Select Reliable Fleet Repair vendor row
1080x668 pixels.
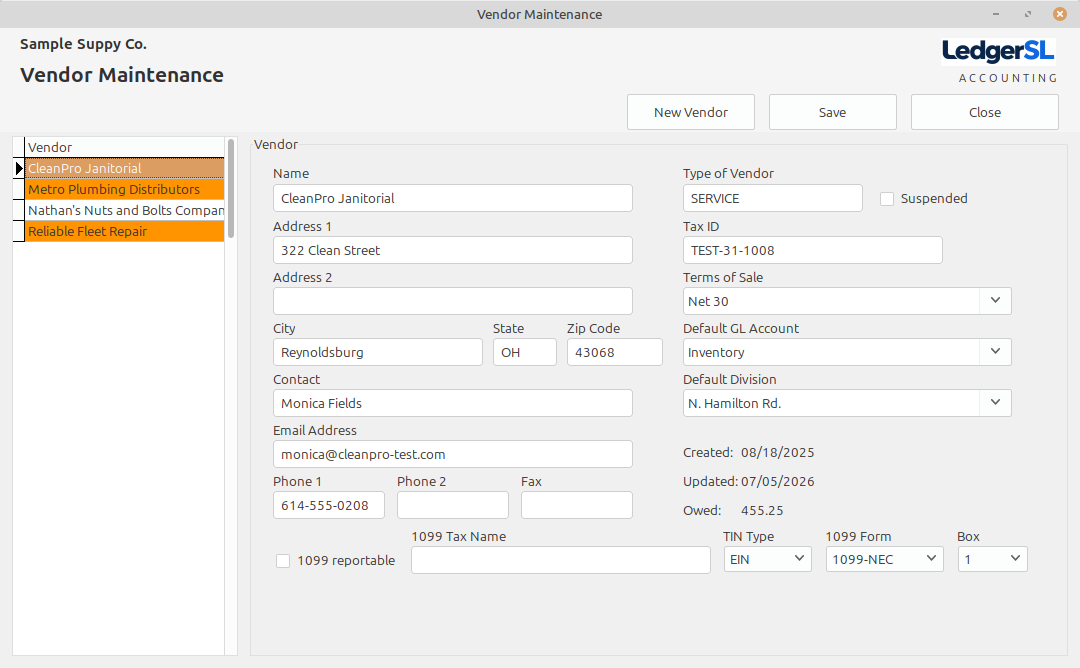click(x=125, y=231)
